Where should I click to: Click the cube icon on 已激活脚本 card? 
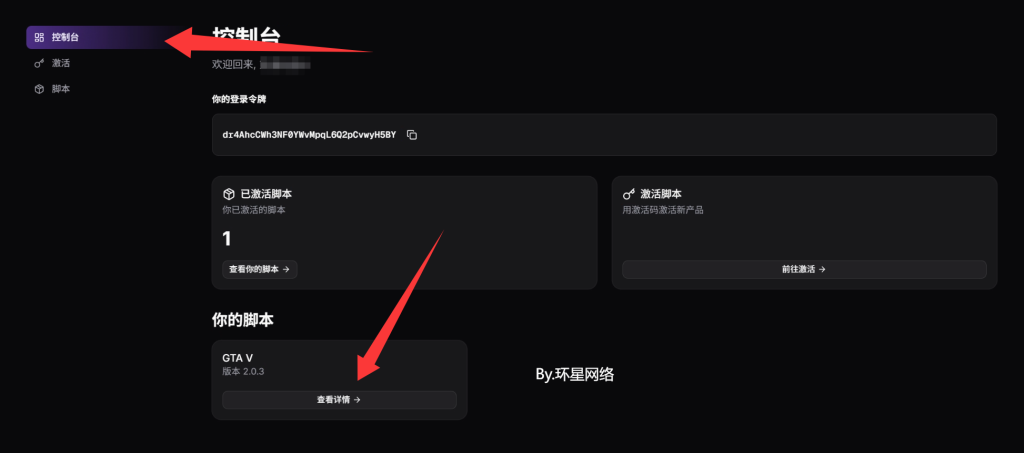(x=229, y=194)
